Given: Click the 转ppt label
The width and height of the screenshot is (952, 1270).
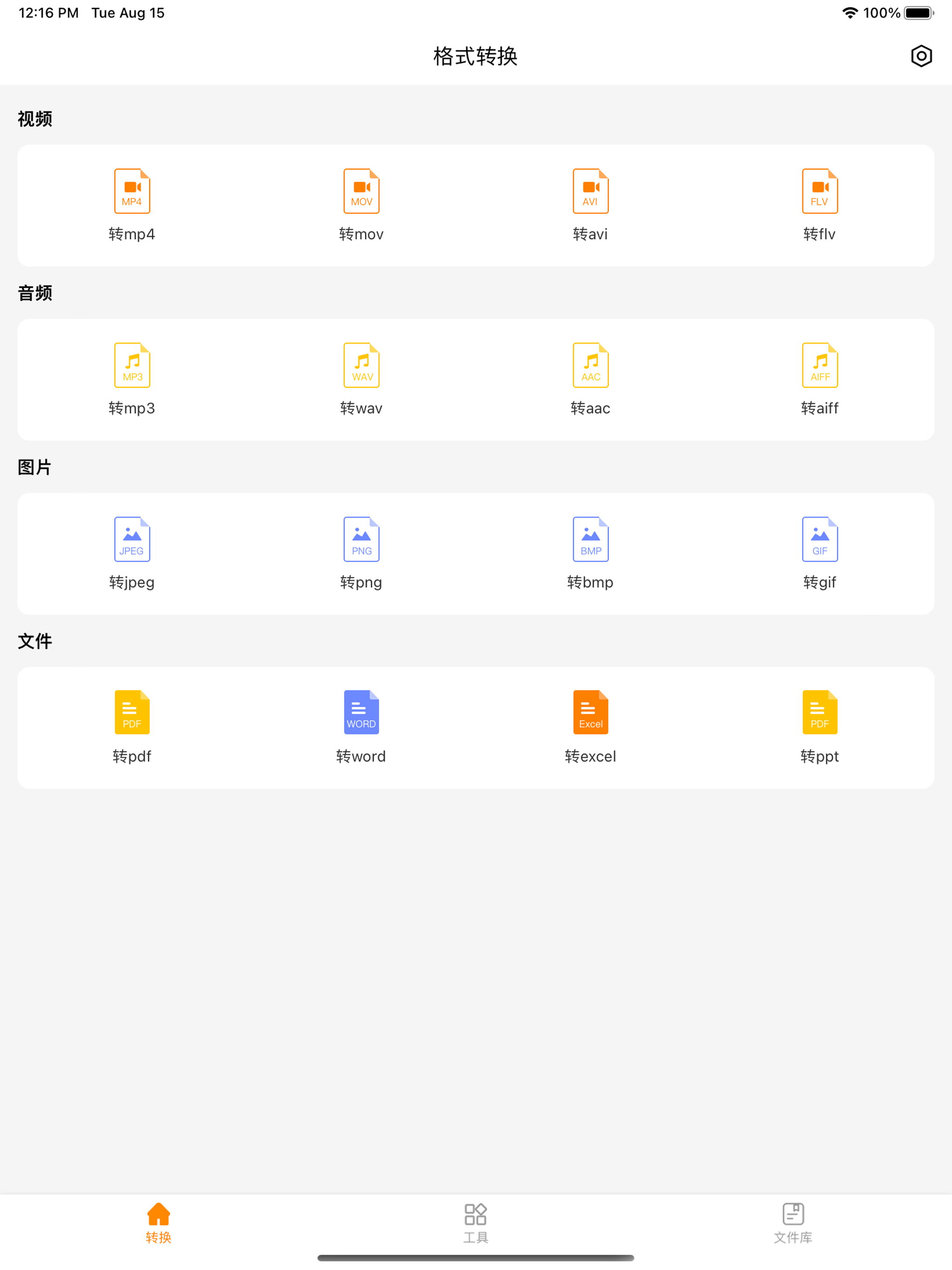Looking at the screenshot, I should [x=820, y=756].
